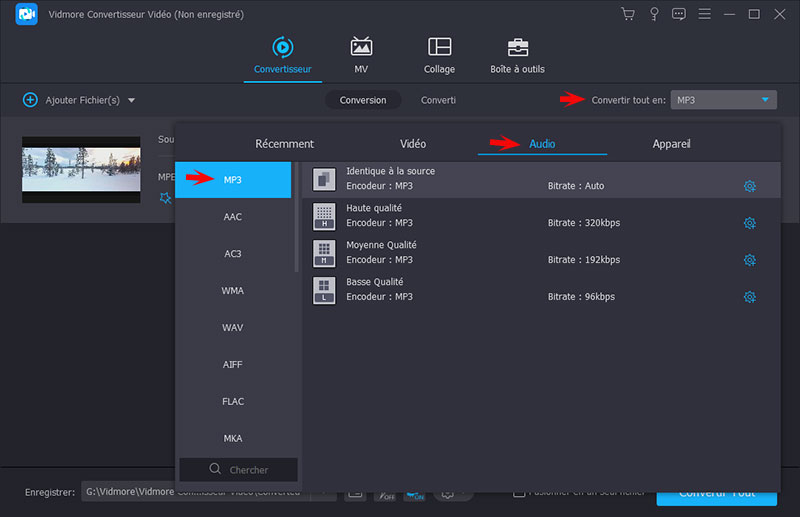Open Boîte à outils tab

pos(517,56)
